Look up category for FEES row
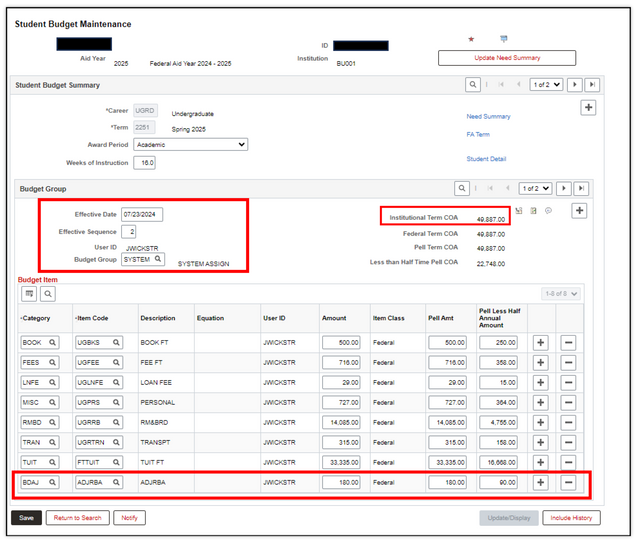 [52, 362]
